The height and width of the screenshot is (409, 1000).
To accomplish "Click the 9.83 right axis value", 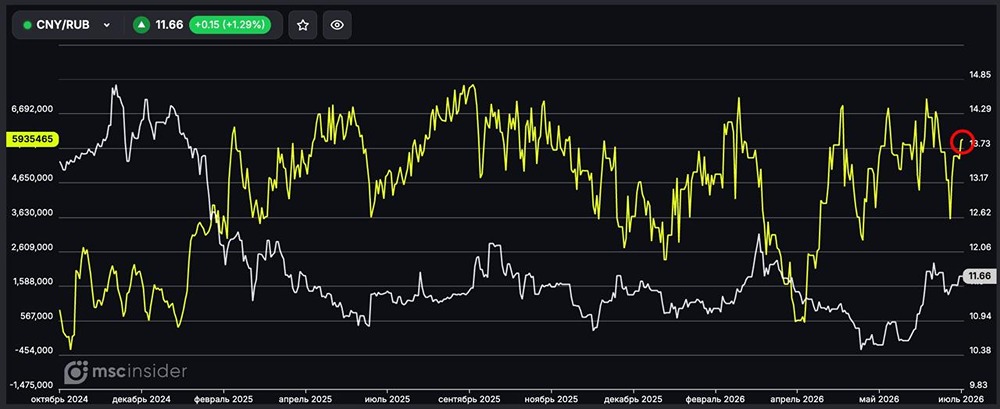I will pyautogui.click(x=980, y=385).
